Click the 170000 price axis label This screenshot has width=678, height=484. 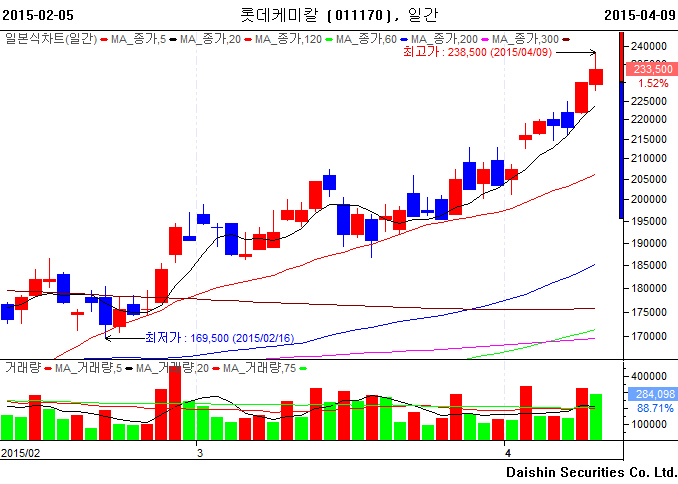point(649,336)
